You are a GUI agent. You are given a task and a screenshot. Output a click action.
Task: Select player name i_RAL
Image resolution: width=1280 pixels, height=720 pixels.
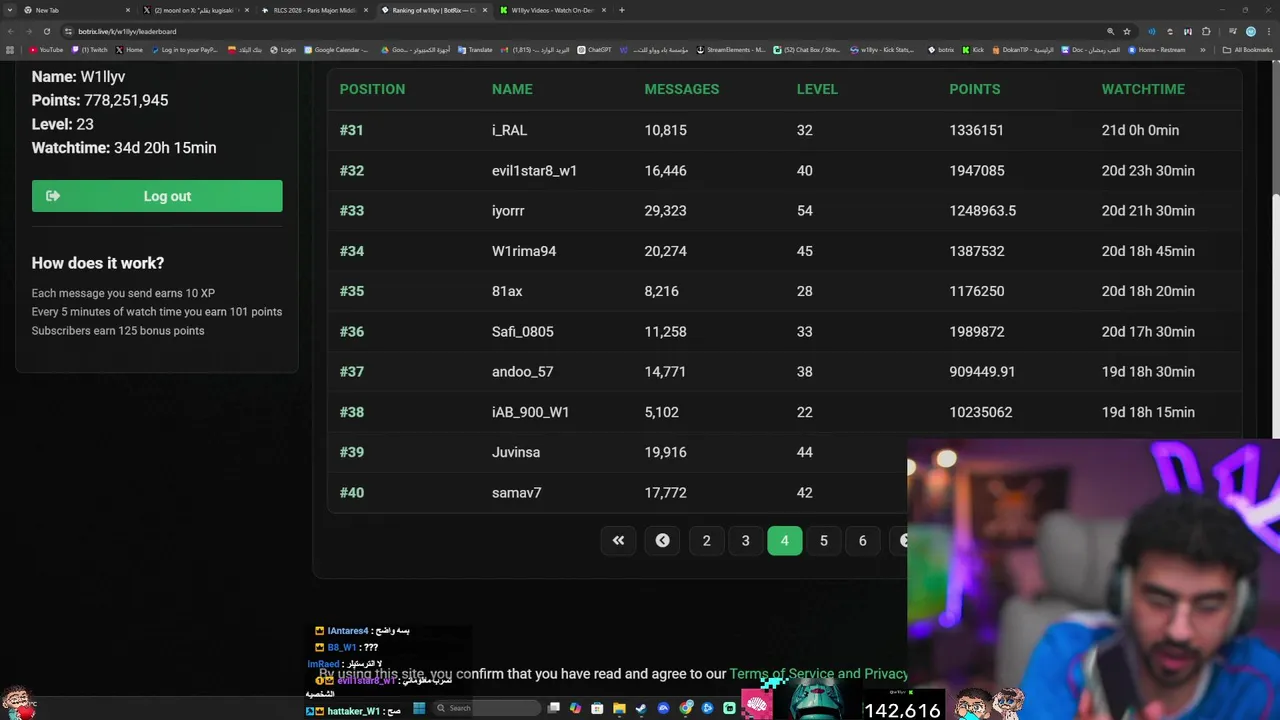click(x=509, y=130)
